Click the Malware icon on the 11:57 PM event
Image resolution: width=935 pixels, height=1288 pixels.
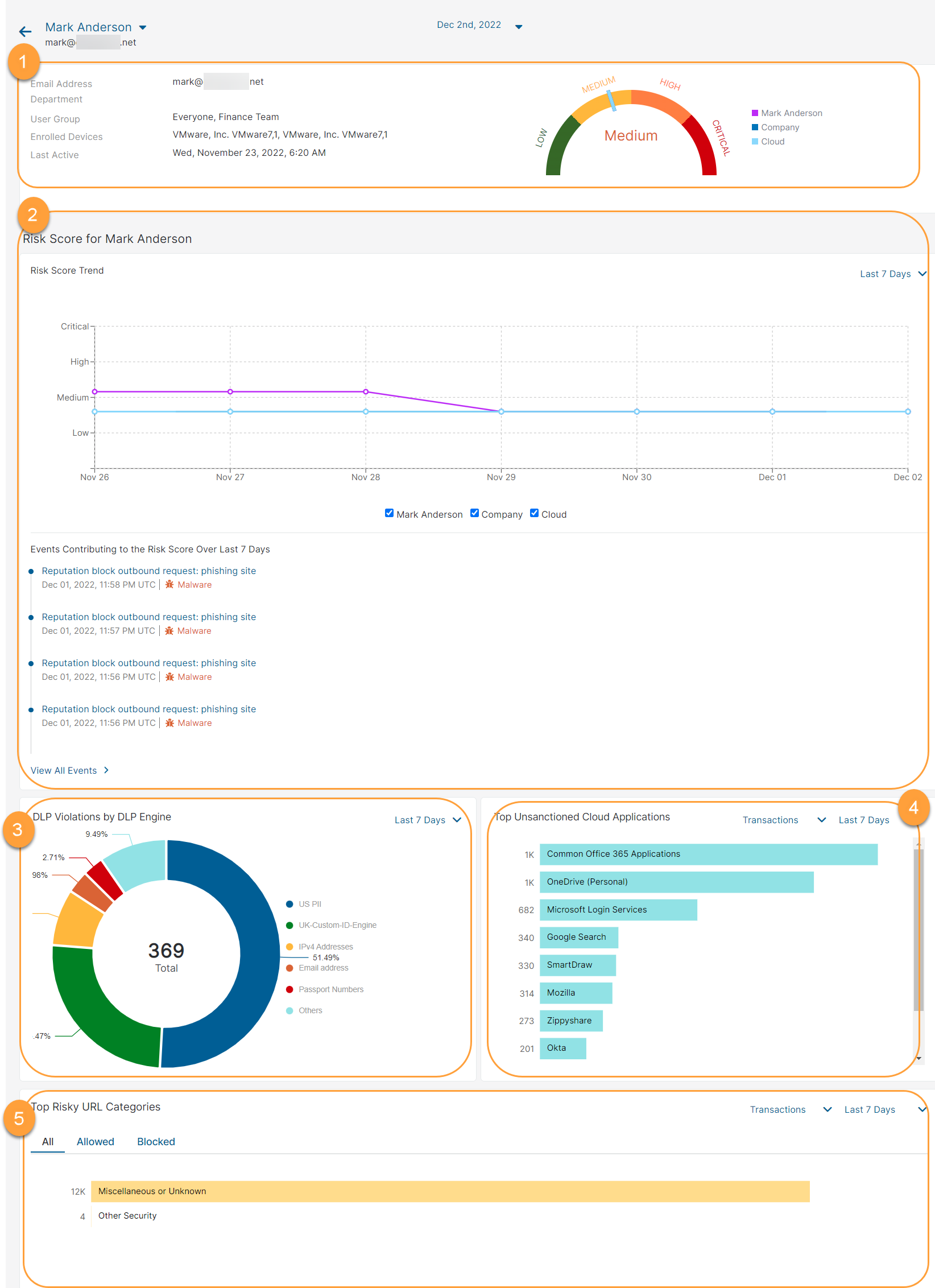point(169,630)
